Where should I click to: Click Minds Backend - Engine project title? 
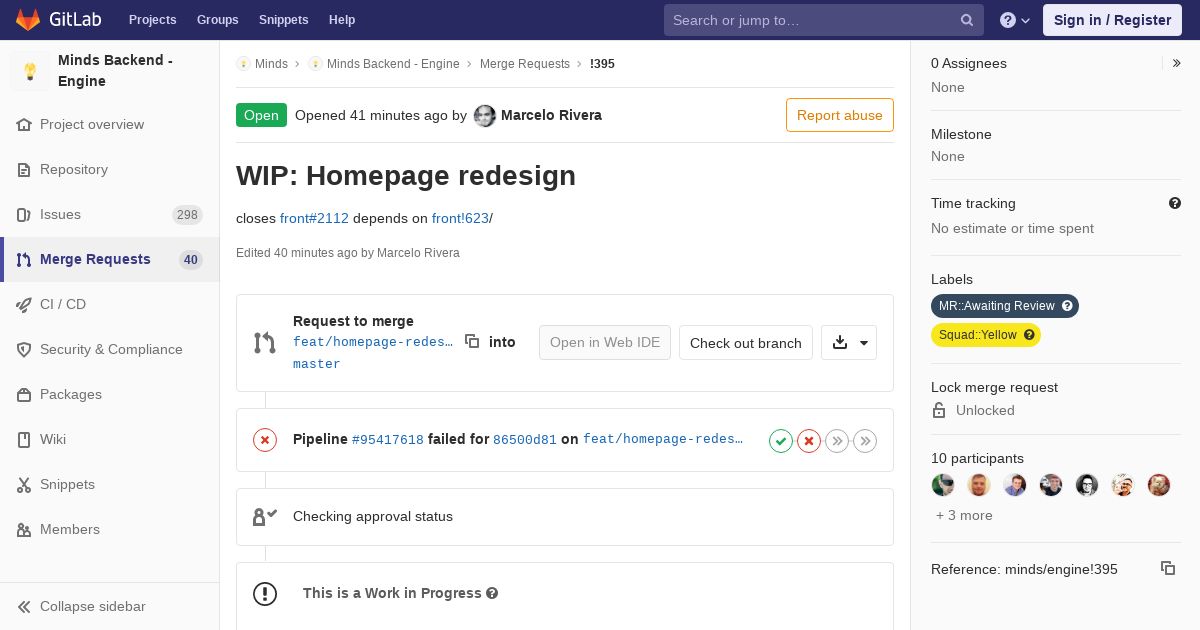pos(116,71)
